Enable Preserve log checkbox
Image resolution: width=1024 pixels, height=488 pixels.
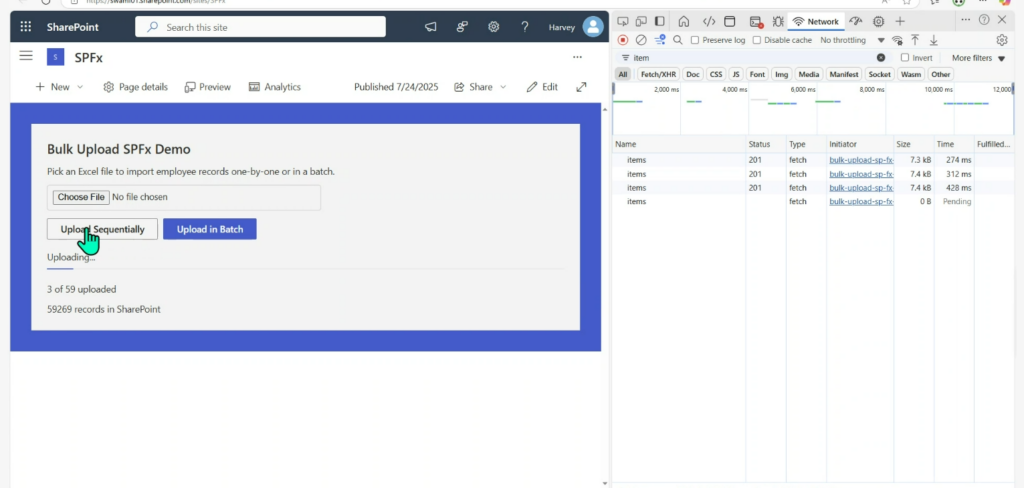tap(695, 40)
